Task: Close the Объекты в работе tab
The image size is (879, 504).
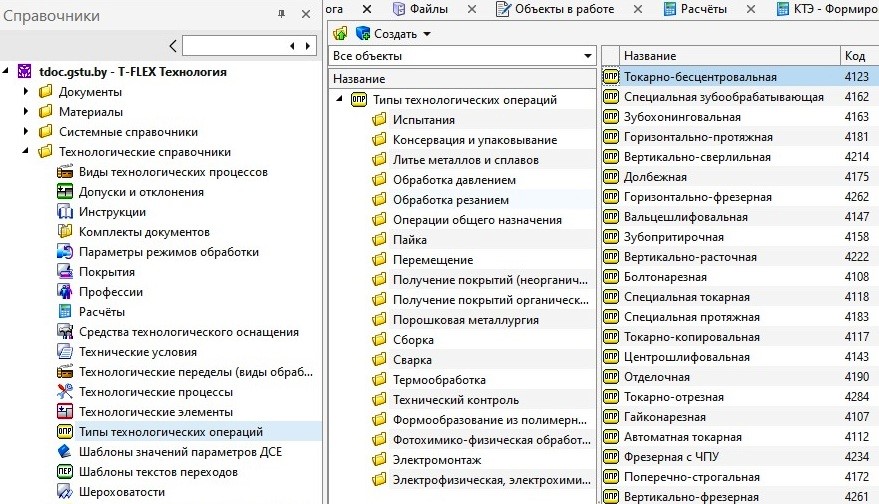Action: coord(638,9)
